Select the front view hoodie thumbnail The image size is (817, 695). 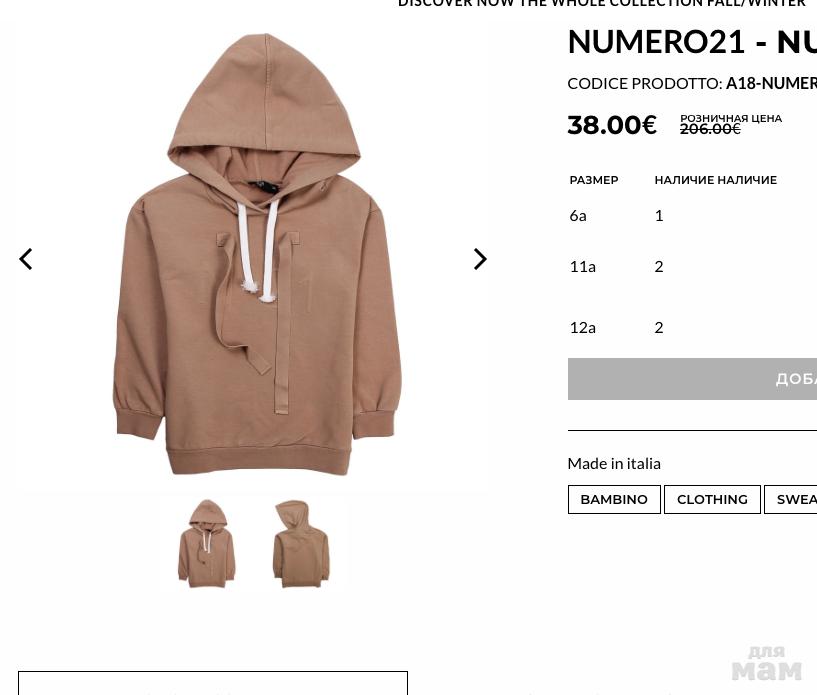pyautogui.click(x=206, y=544)
